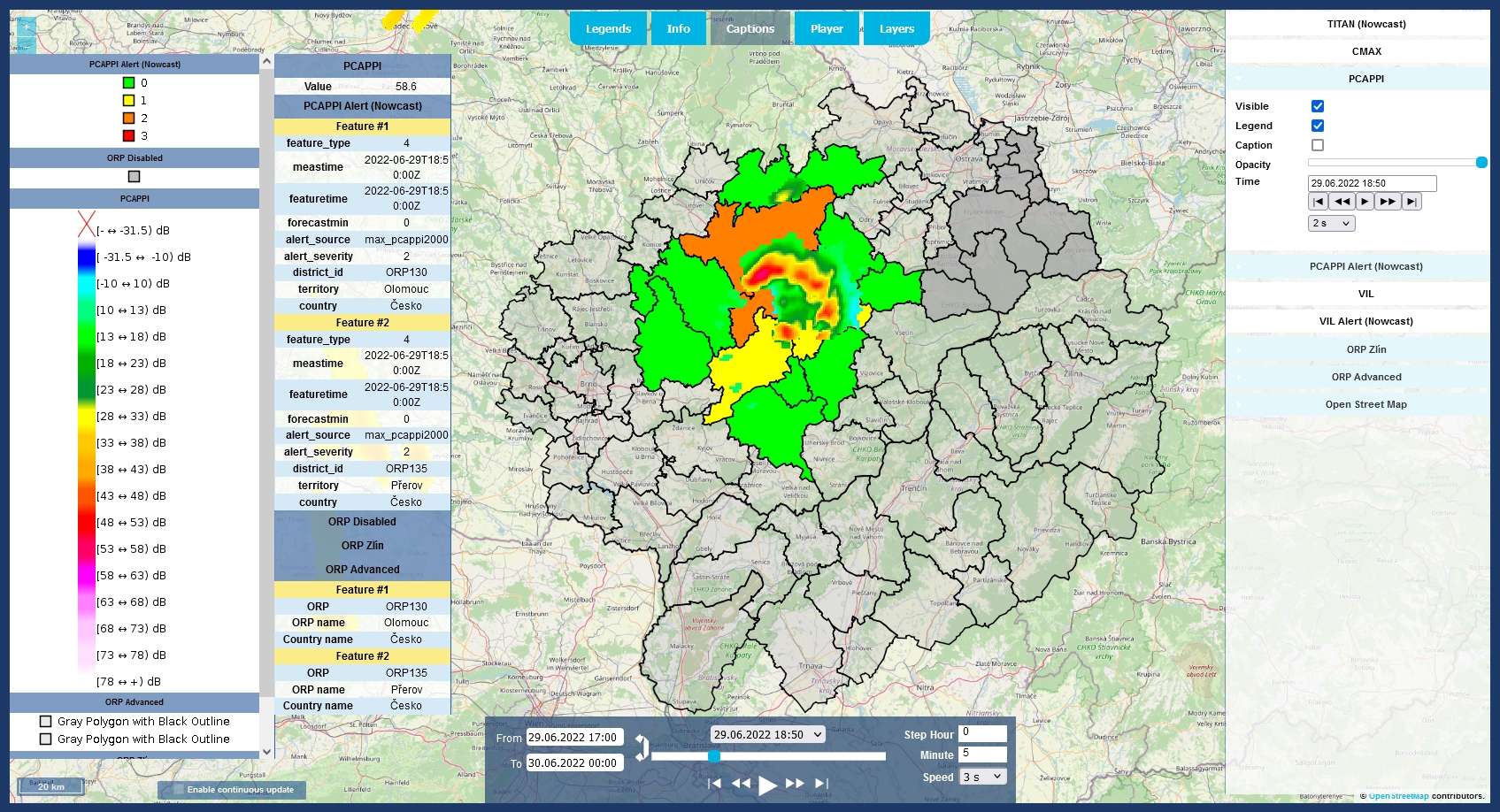Fast-forward time in PCAPPI layer controls

[x=1388, y=202]
